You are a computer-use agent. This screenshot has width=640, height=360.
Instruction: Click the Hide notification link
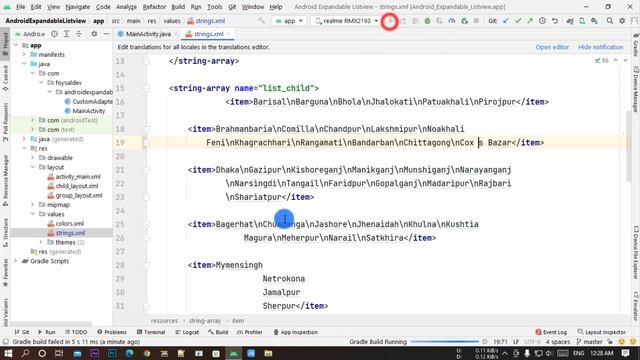[600, 47]
